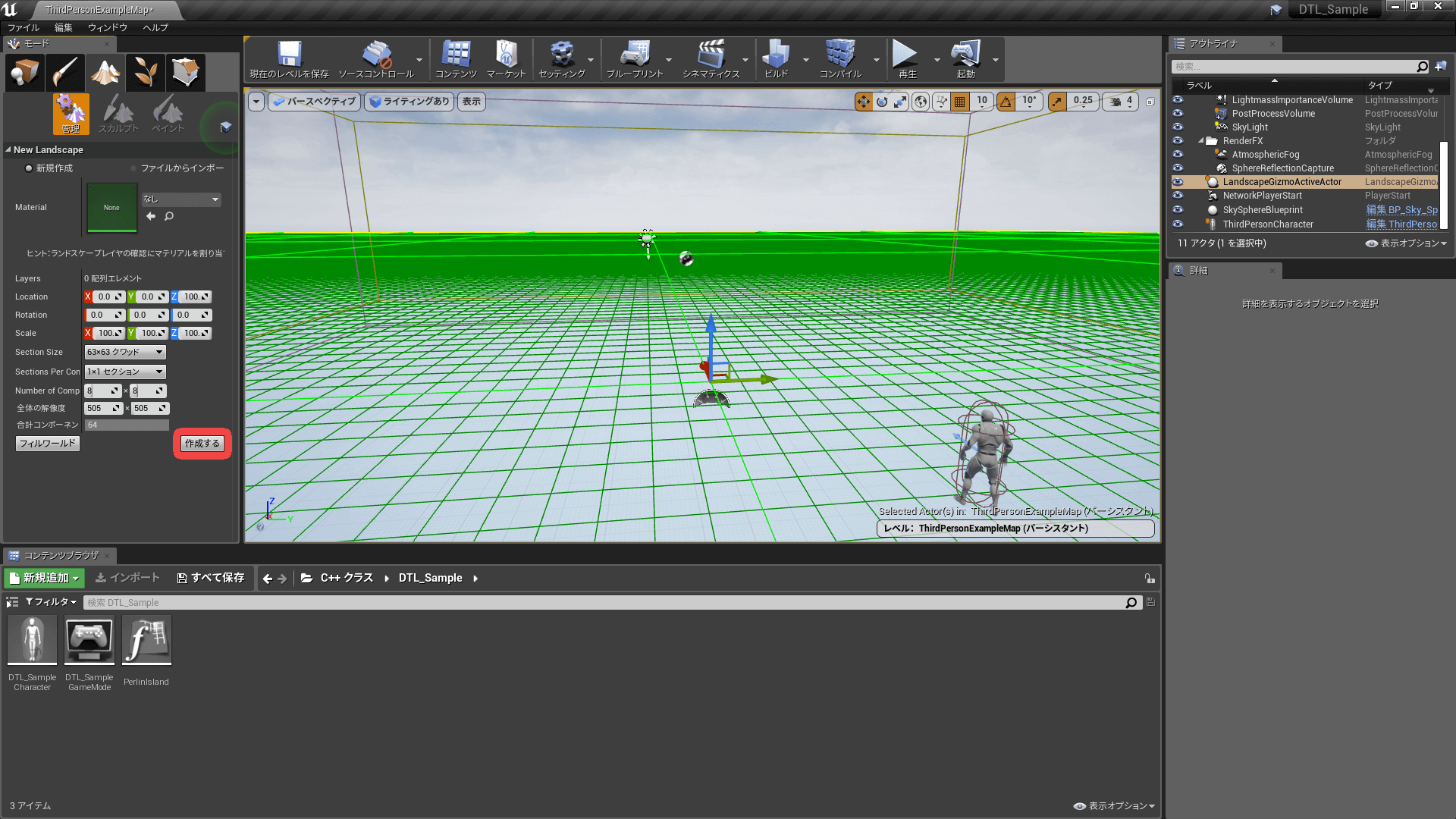Open the Marketplace toolbar icon
The width and height of the screenshot is (1456, 819).
point(506,59)
